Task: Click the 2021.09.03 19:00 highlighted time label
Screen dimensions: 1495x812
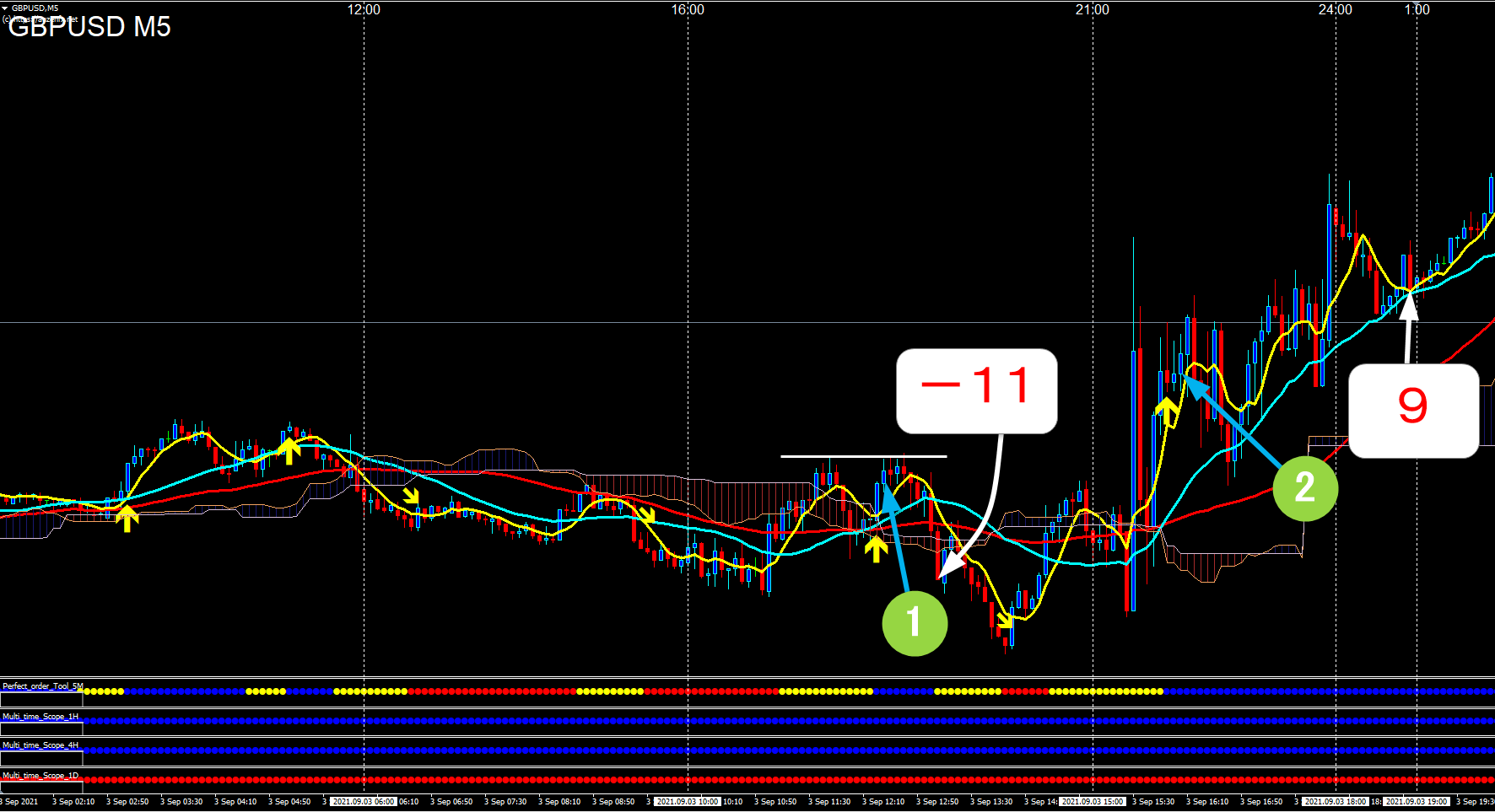Action: point(1417,802)
